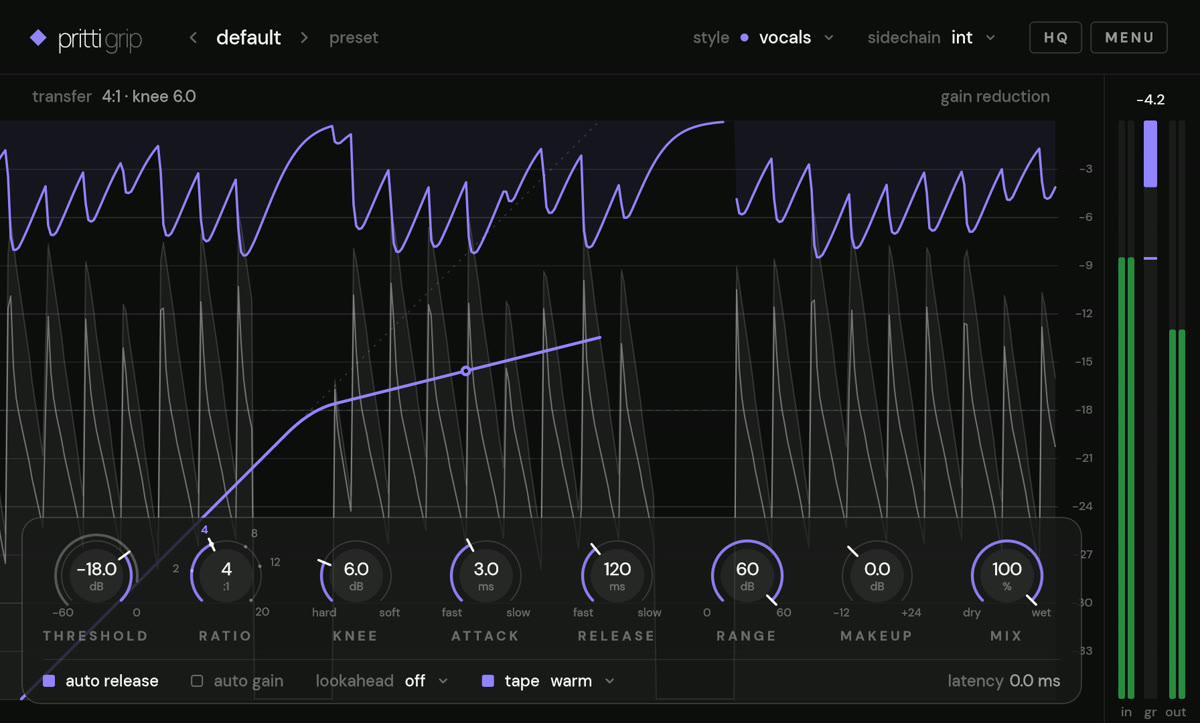The height and width of the screenshot is (723, 1200).
Task: Open the tape warm dropdown
Action: click(582, 681)
